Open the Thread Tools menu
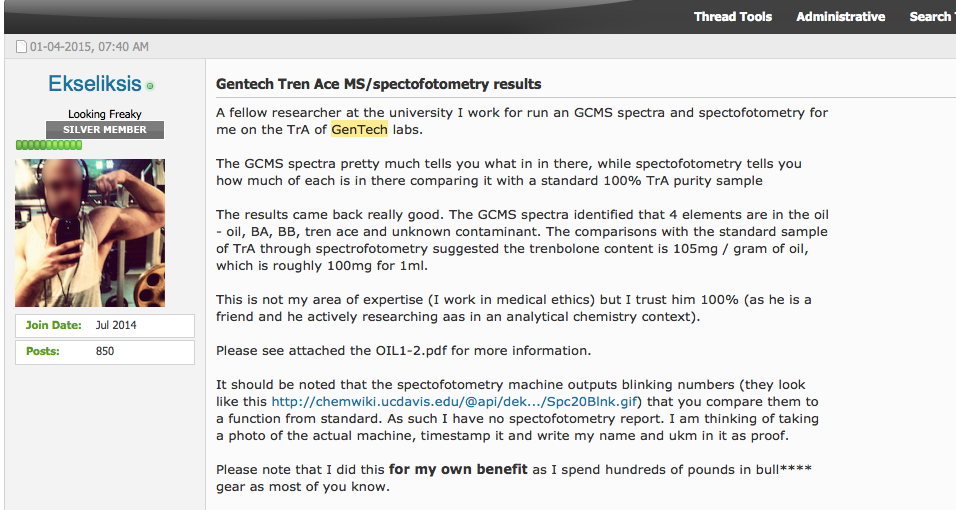This screenshot has width=956, height=510. (x=733, y=17)
